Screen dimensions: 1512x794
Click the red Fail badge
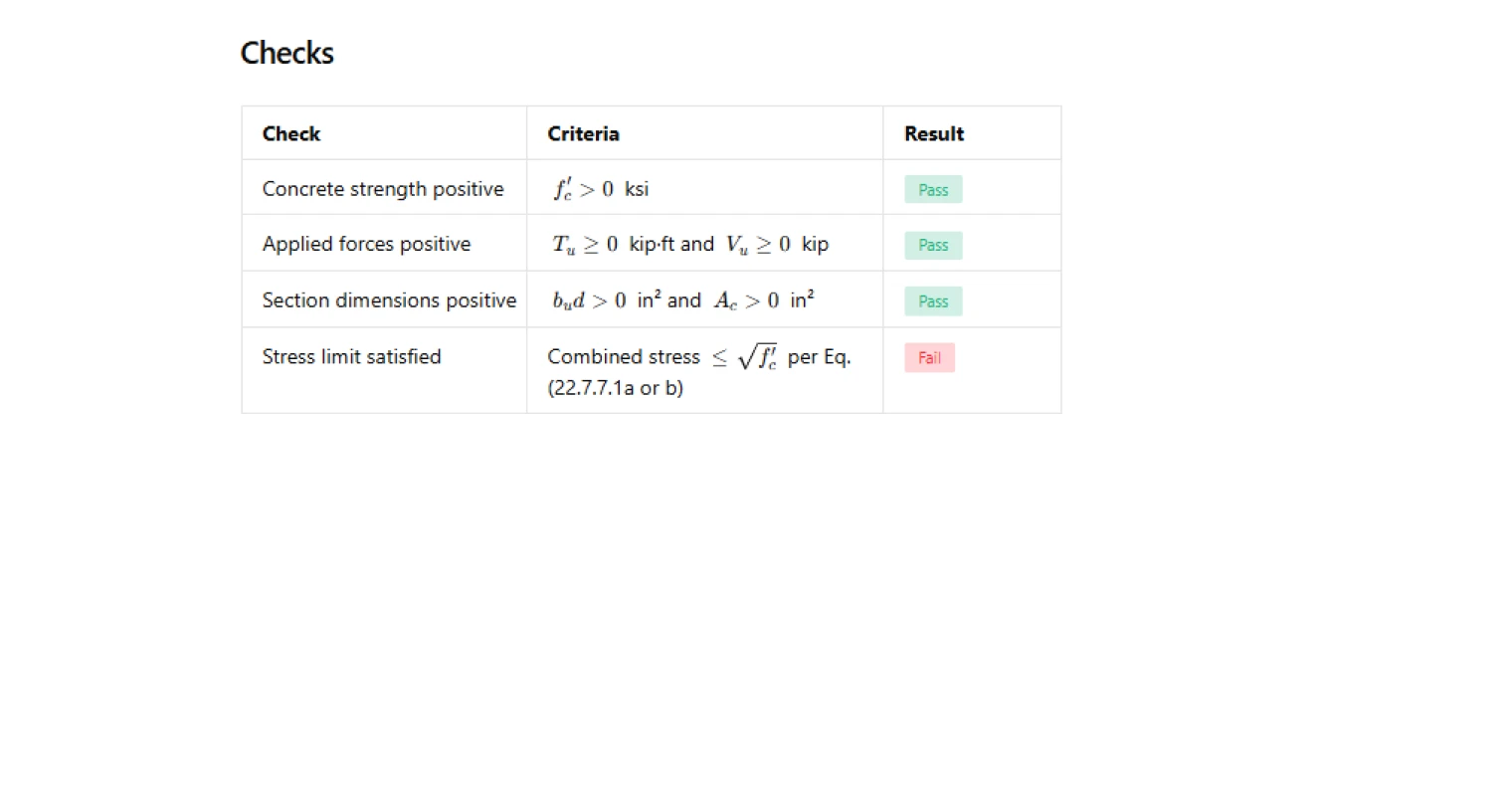tap(929, 358)
